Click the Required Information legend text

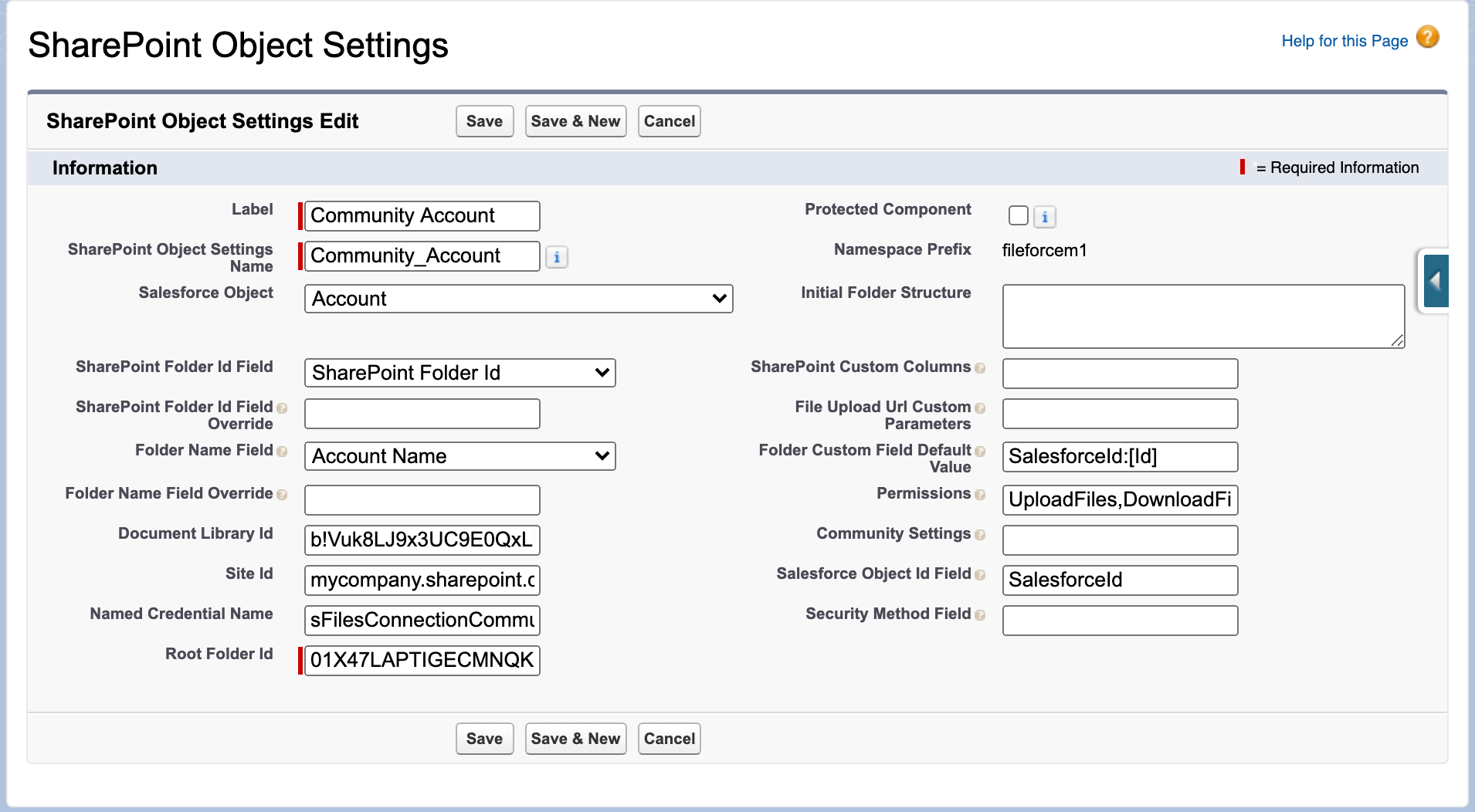1337,167
